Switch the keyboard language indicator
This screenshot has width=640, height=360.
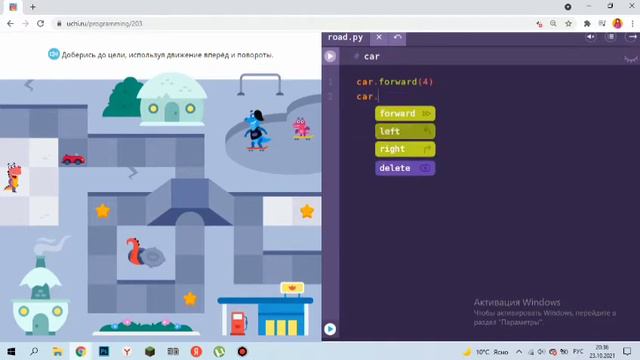[x=578, y=351]
